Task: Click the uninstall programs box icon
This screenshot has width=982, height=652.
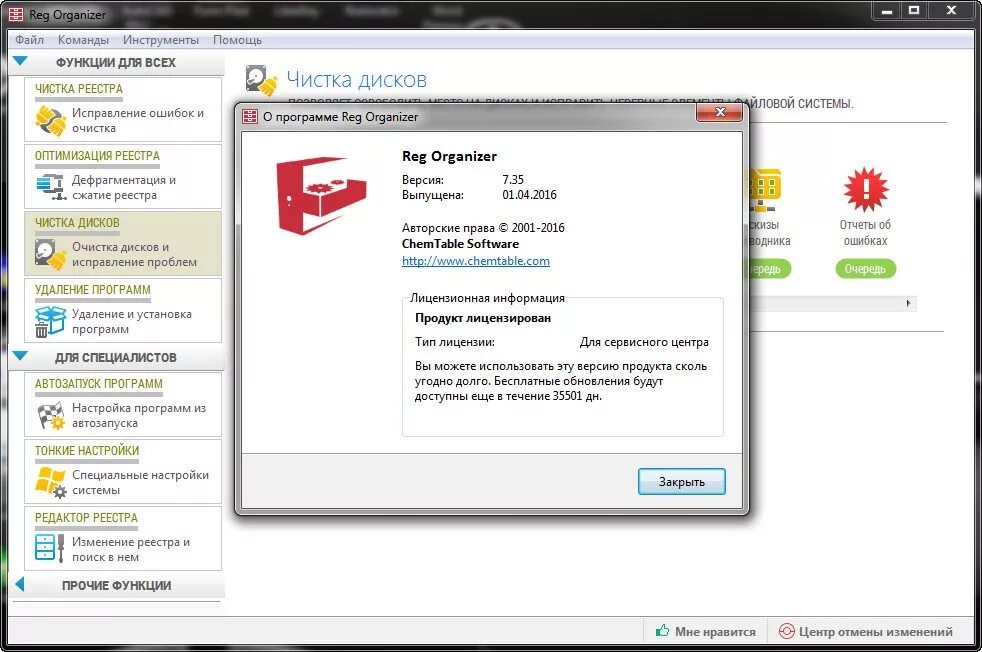Action: pyautogui.click(x=50, y=321)
